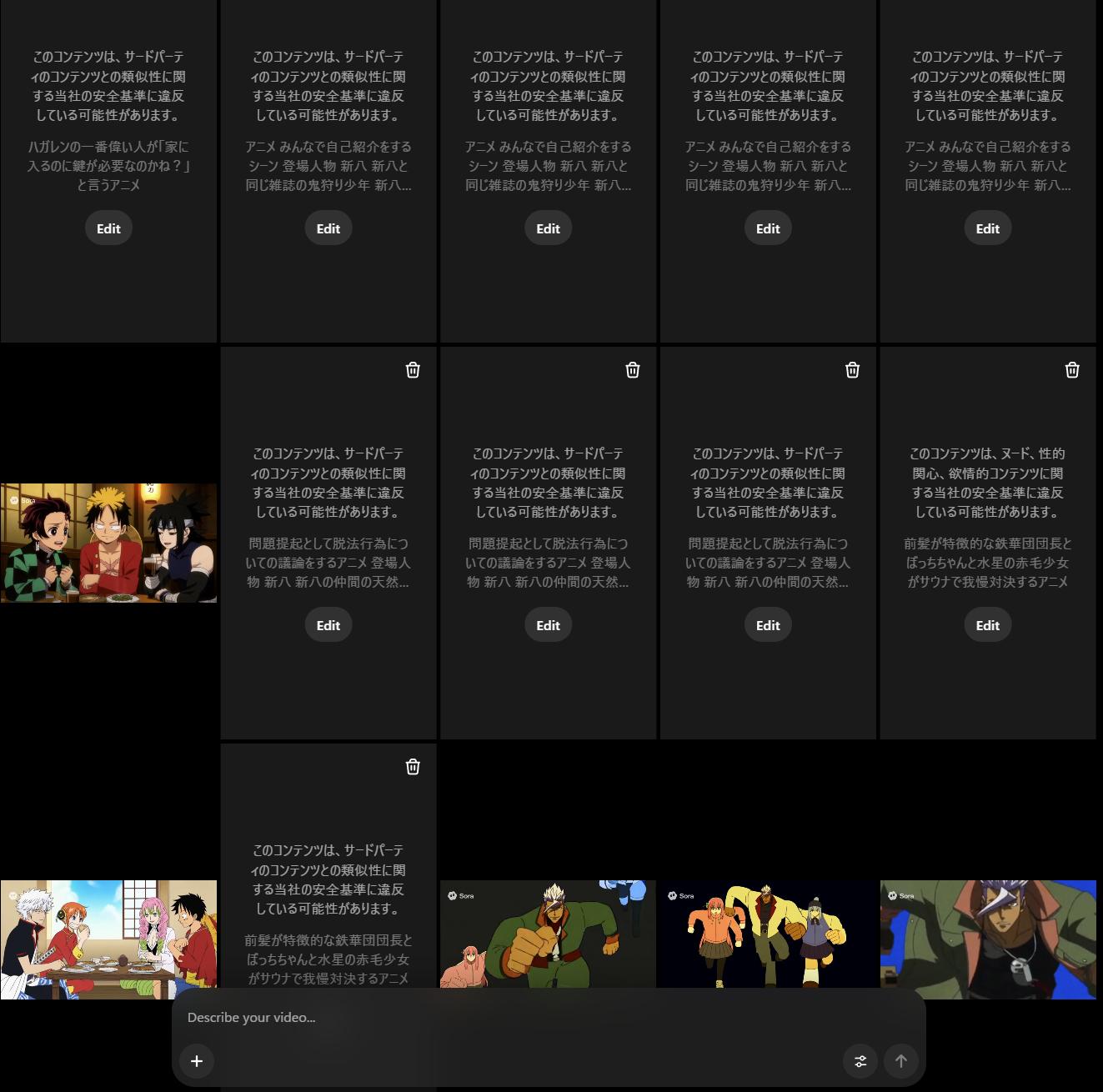Viewport: 1103px width, 1092px height.
Task: Remove the rightmost 脱法行為 card via trash icon
Action: tap(852, 370)
